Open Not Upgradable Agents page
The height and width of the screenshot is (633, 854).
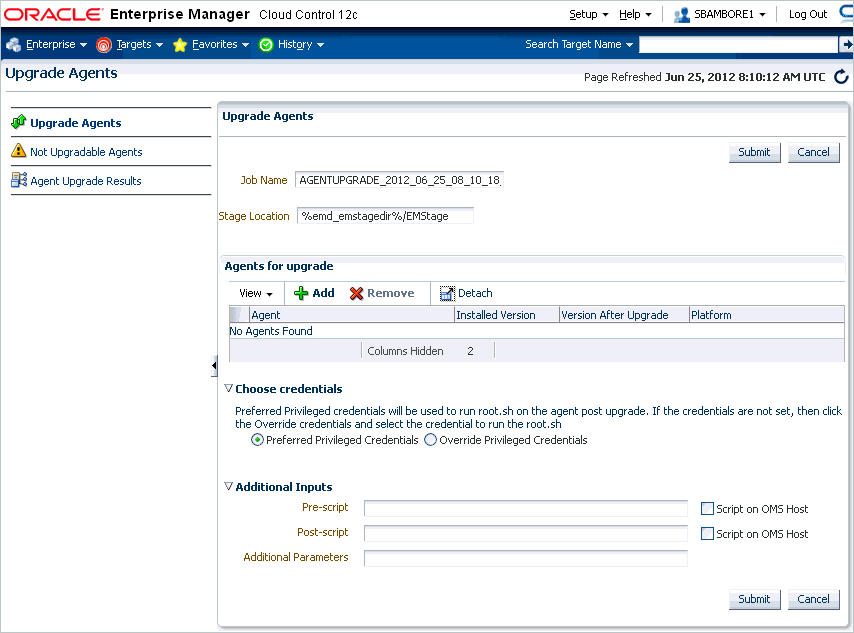(x=86, y=152)
